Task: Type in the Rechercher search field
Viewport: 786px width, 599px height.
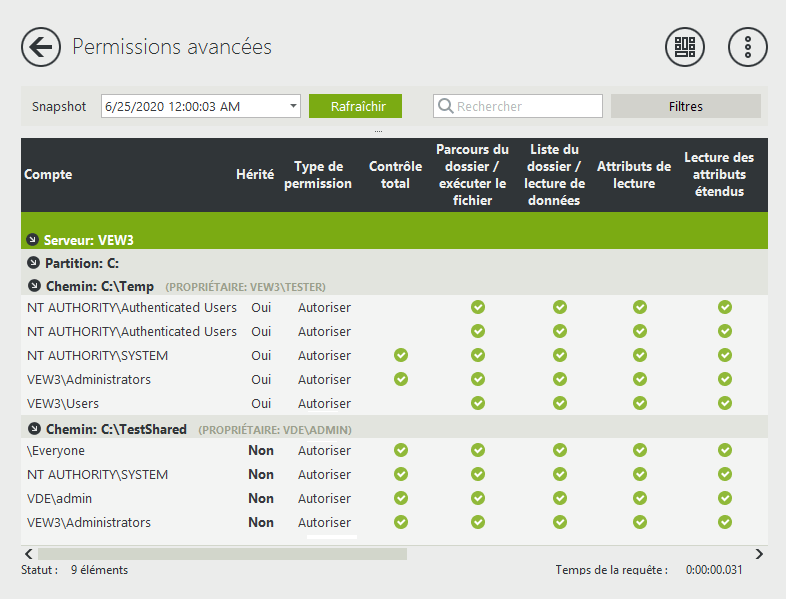Action: [x=527, y=106]
